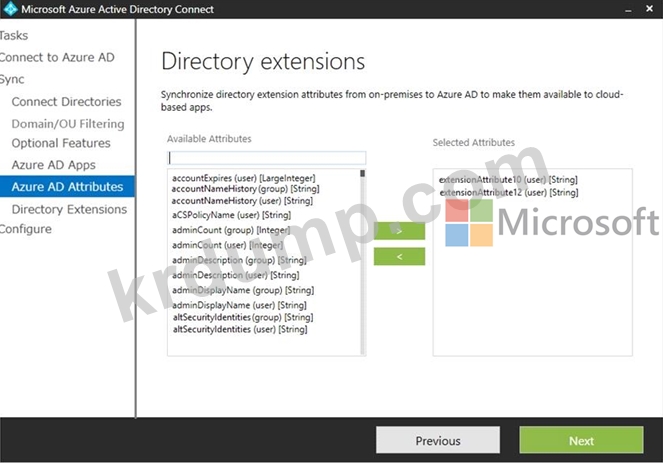Open Optional Features step

[61, 143]
